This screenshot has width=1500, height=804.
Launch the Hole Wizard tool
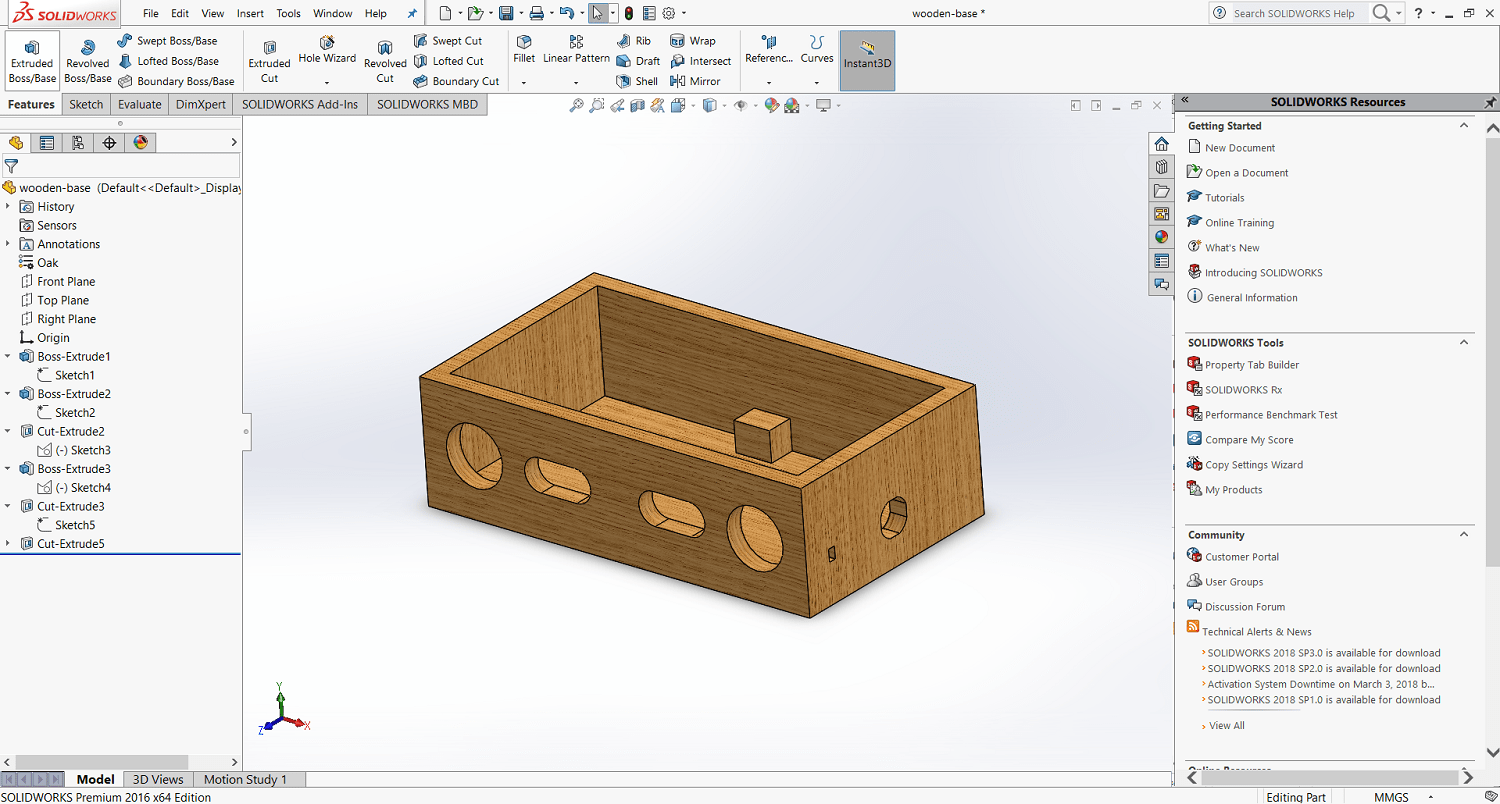327,50
